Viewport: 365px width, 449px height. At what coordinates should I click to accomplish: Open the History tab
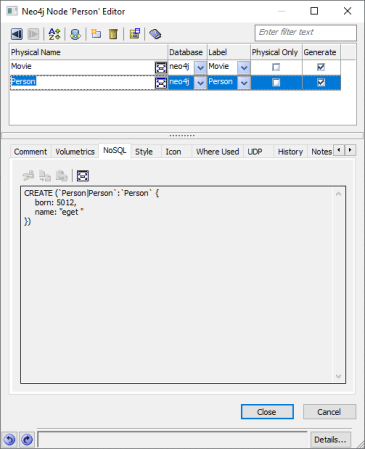[290, 152]
